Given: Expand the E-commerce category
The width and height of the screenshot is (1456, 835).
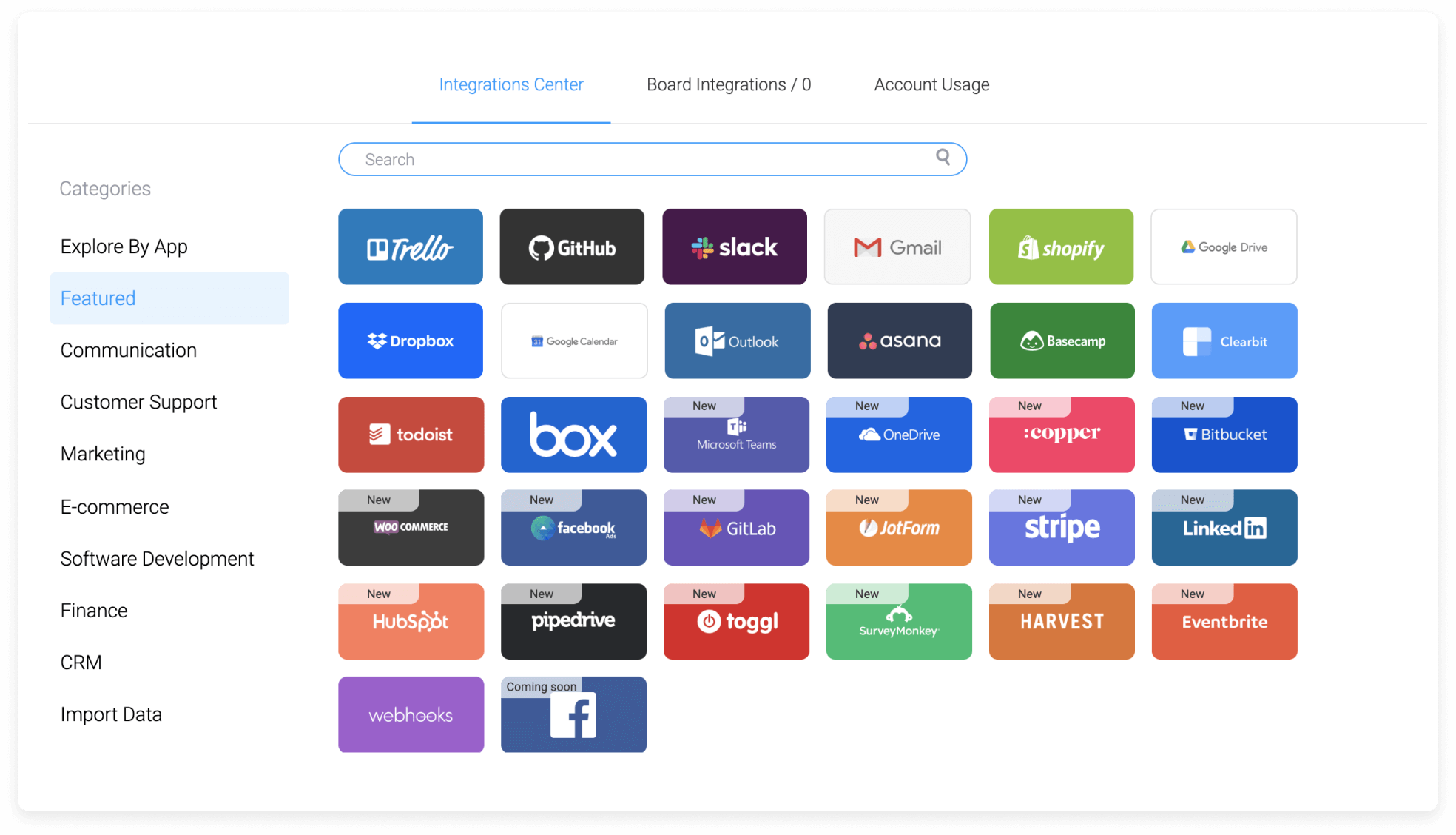Looking at the screenshot, I should [114, 505].
